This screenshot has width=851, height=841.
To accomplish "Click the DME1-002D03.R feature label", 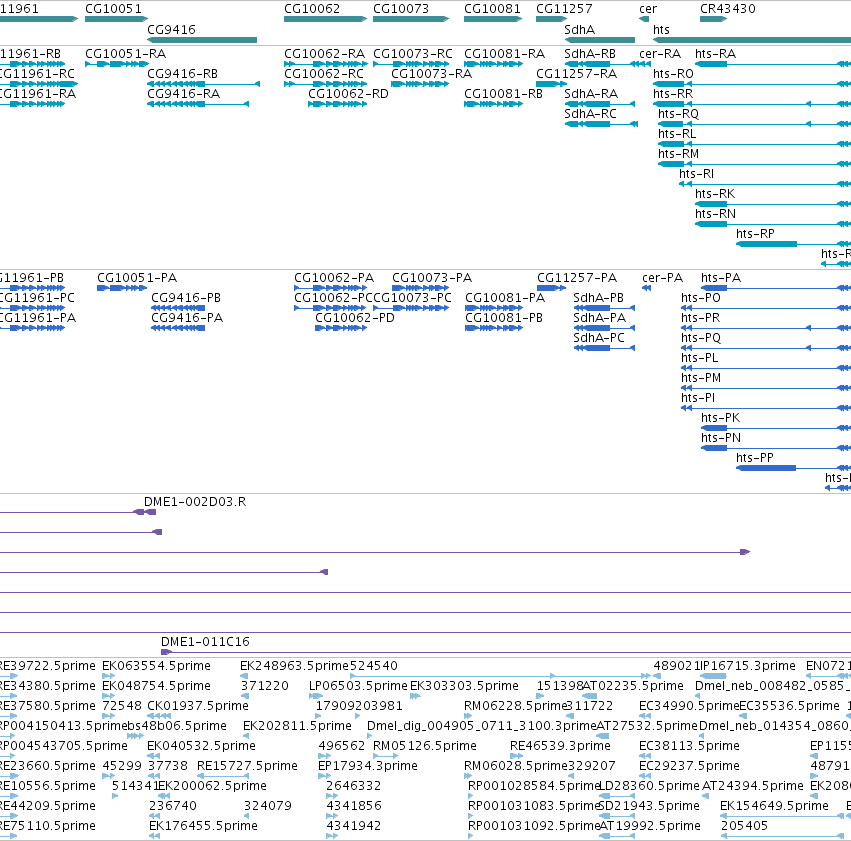I will [195, 502].
